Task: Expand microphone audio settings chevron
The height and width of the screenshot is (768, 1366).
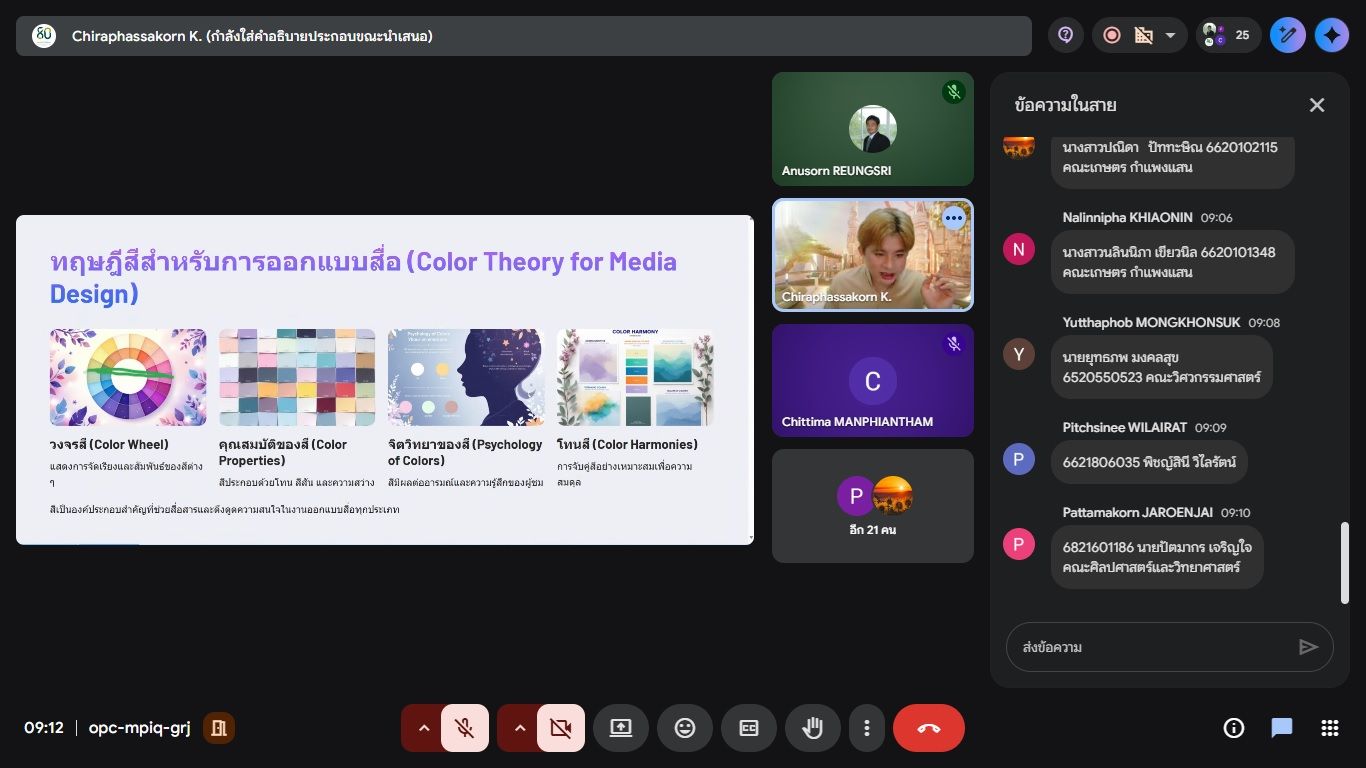Action: pos(423,728)
